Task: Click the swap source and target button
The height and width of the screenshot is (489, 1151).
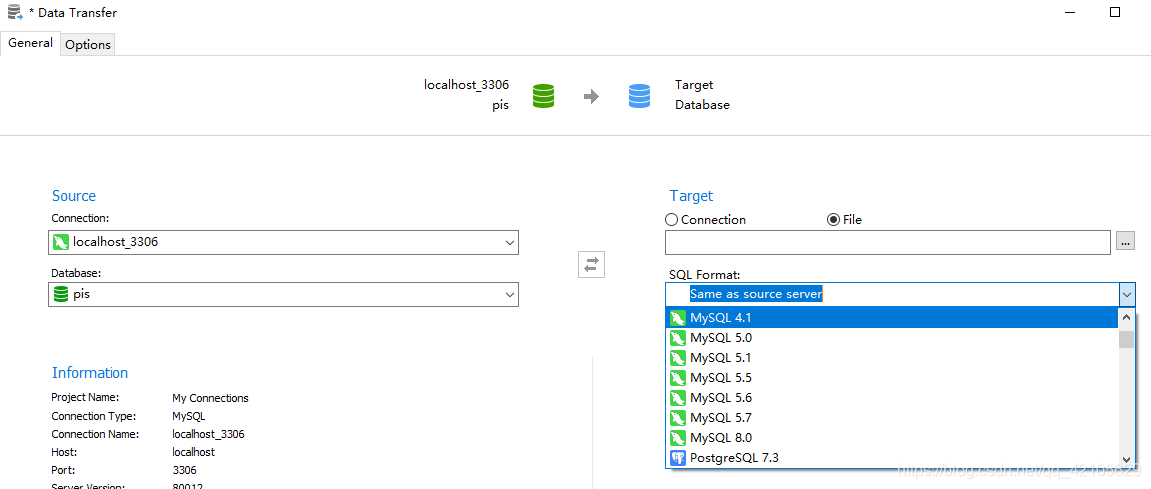Action: [x=591, y=264]
